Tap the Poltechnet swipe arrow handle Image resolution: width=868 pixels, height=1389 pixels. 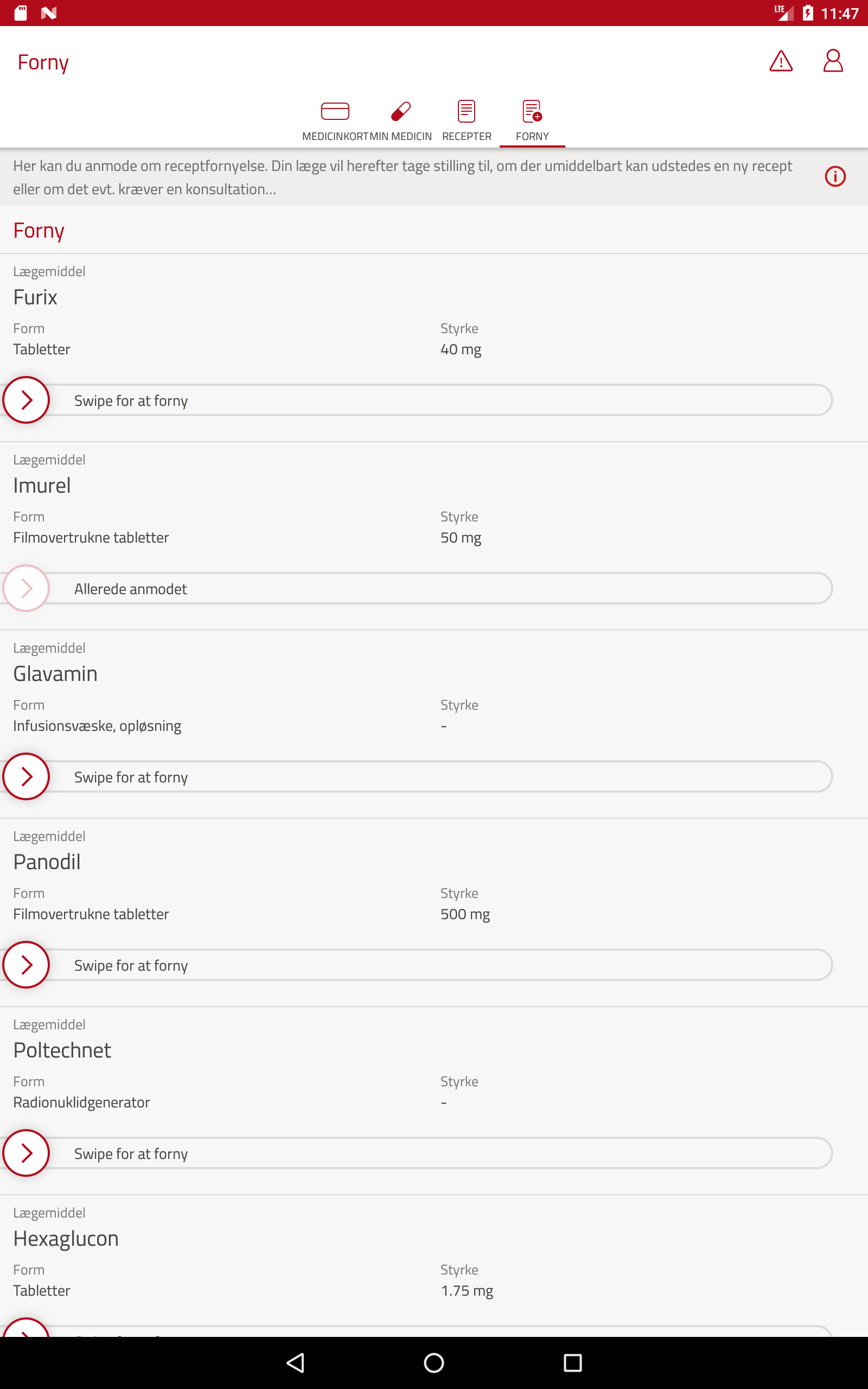click(26, 1153)
